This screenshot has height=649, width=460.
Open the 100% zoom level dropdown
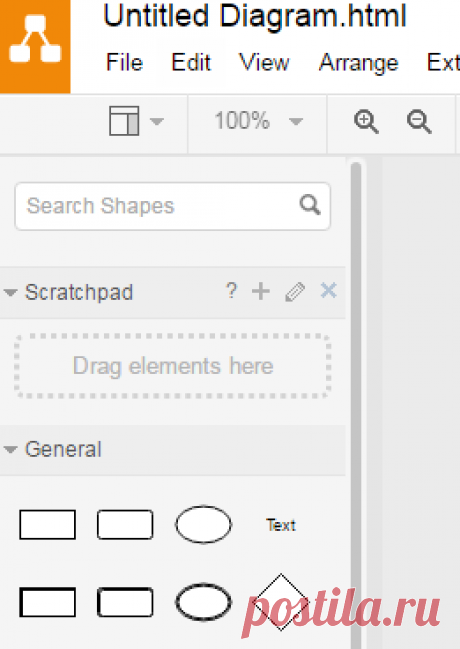[258, 121]
